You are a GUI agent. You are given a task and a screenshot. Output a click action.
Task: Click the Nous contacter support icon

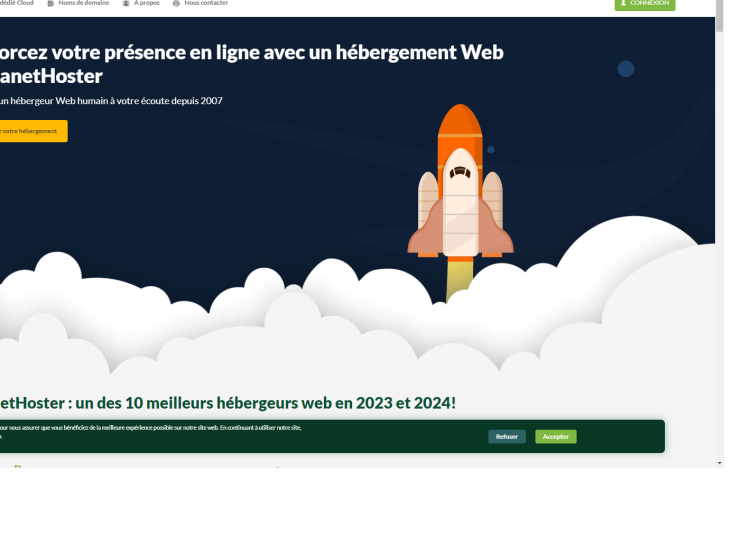(176, 3)
